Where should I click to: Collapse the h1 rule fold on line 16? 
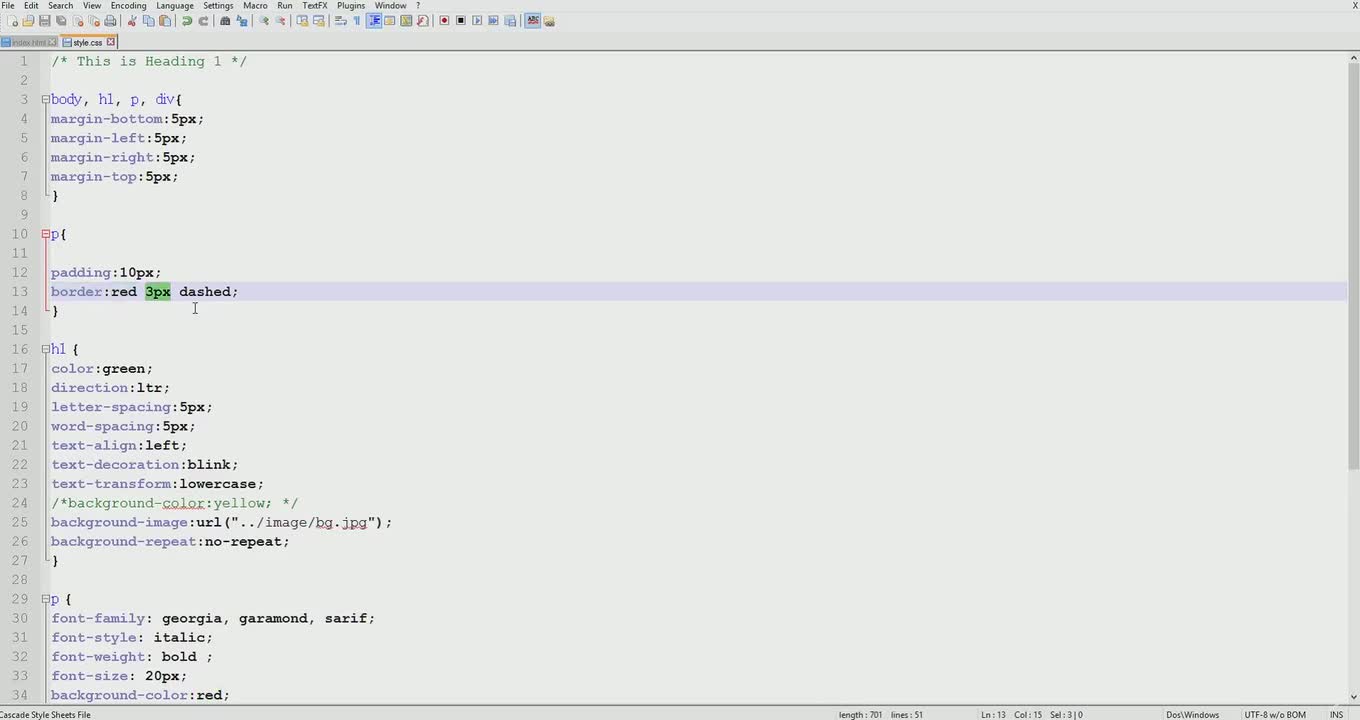tap(45, 350)
